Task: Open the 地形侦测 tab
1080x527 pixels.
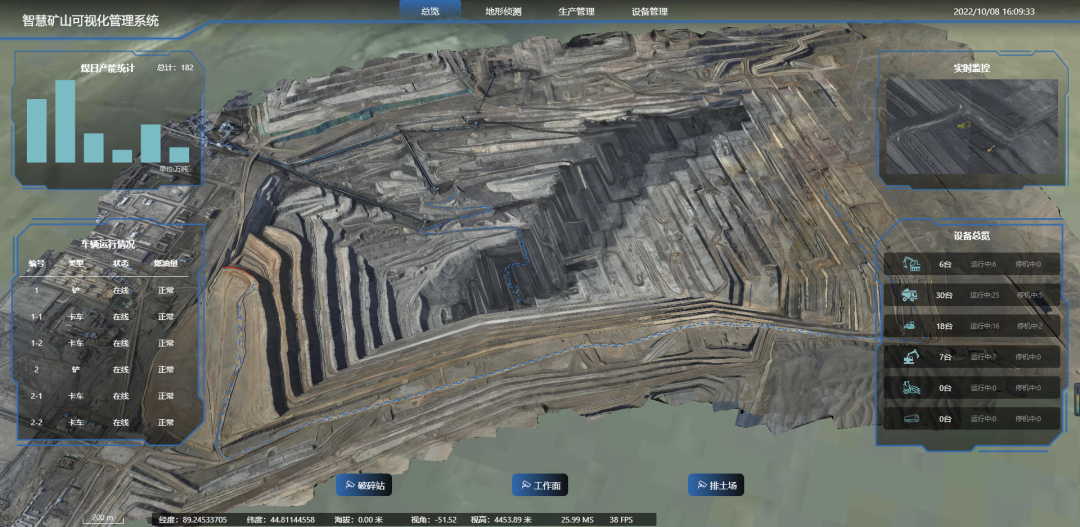Action: 502,11
